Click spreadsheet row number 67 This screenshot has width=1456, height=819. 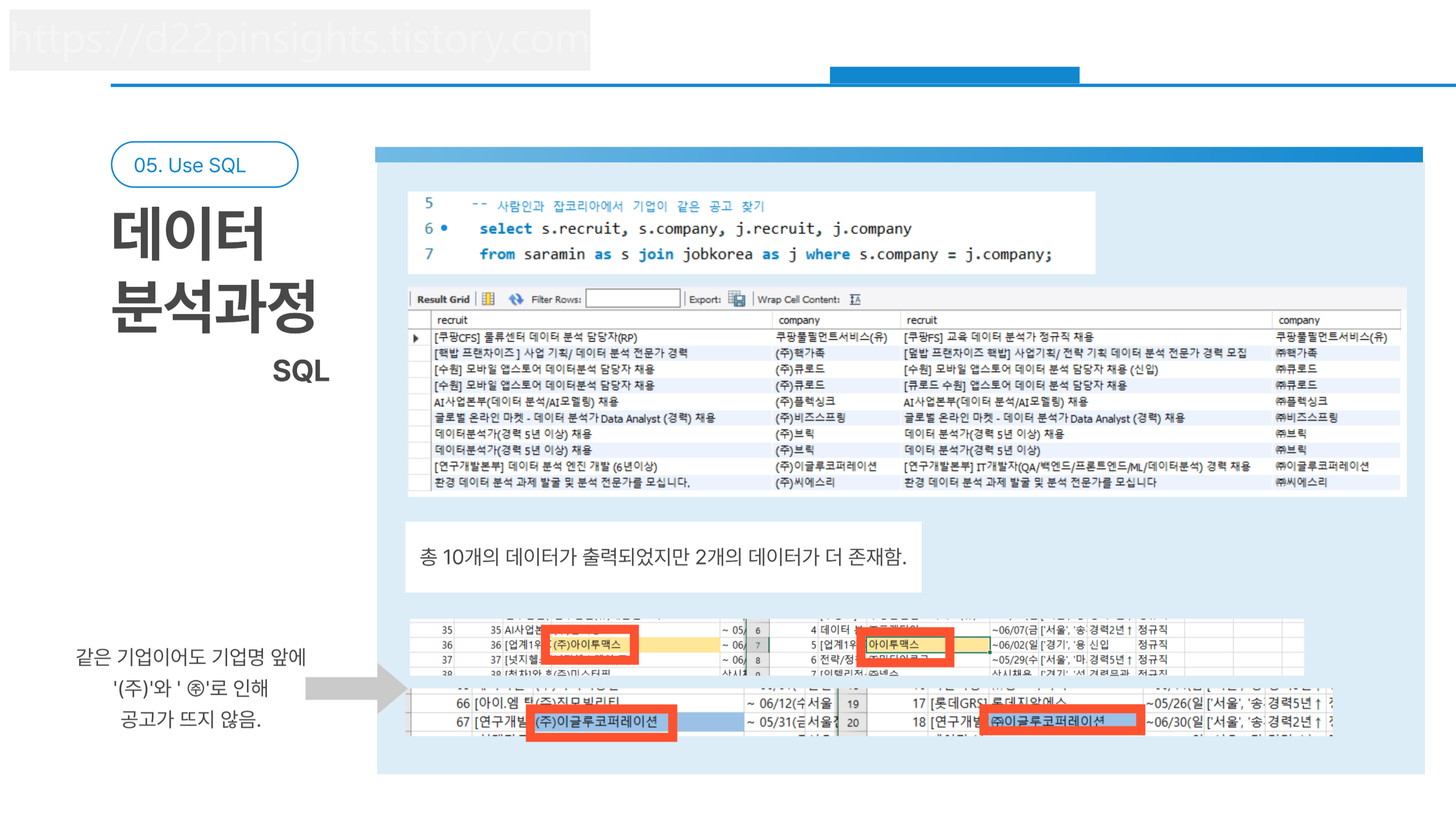463,722
